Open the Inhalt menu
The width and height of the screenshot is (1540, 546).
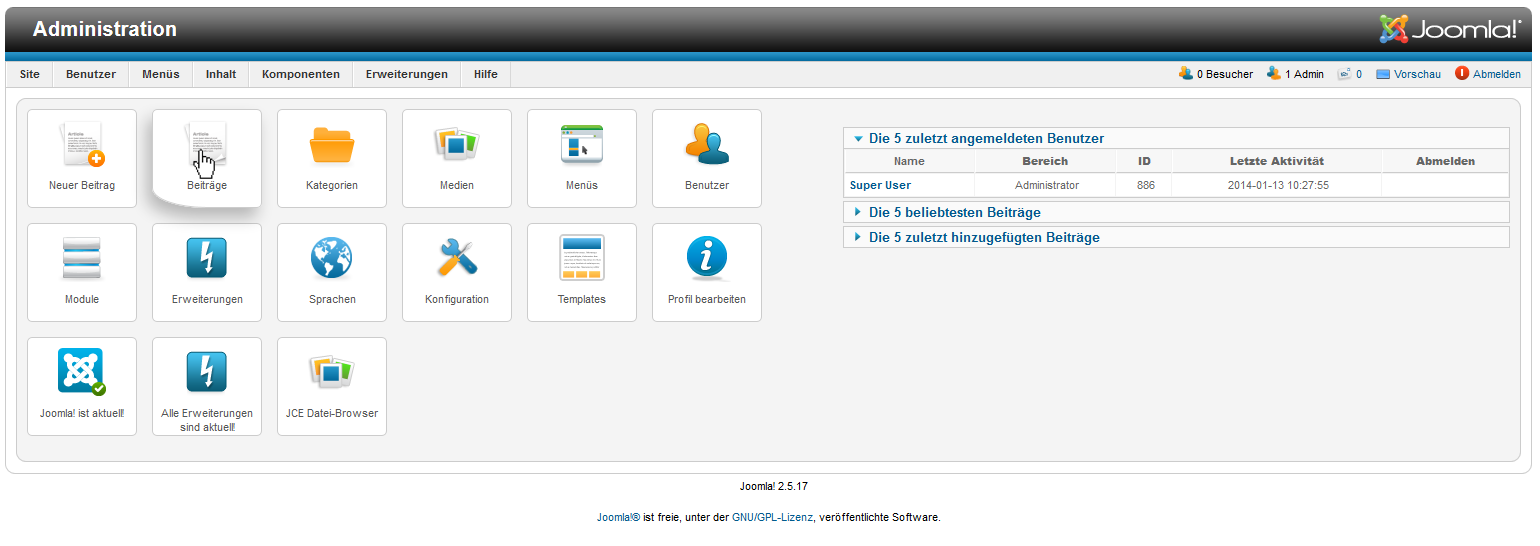(x=221, y=74)
